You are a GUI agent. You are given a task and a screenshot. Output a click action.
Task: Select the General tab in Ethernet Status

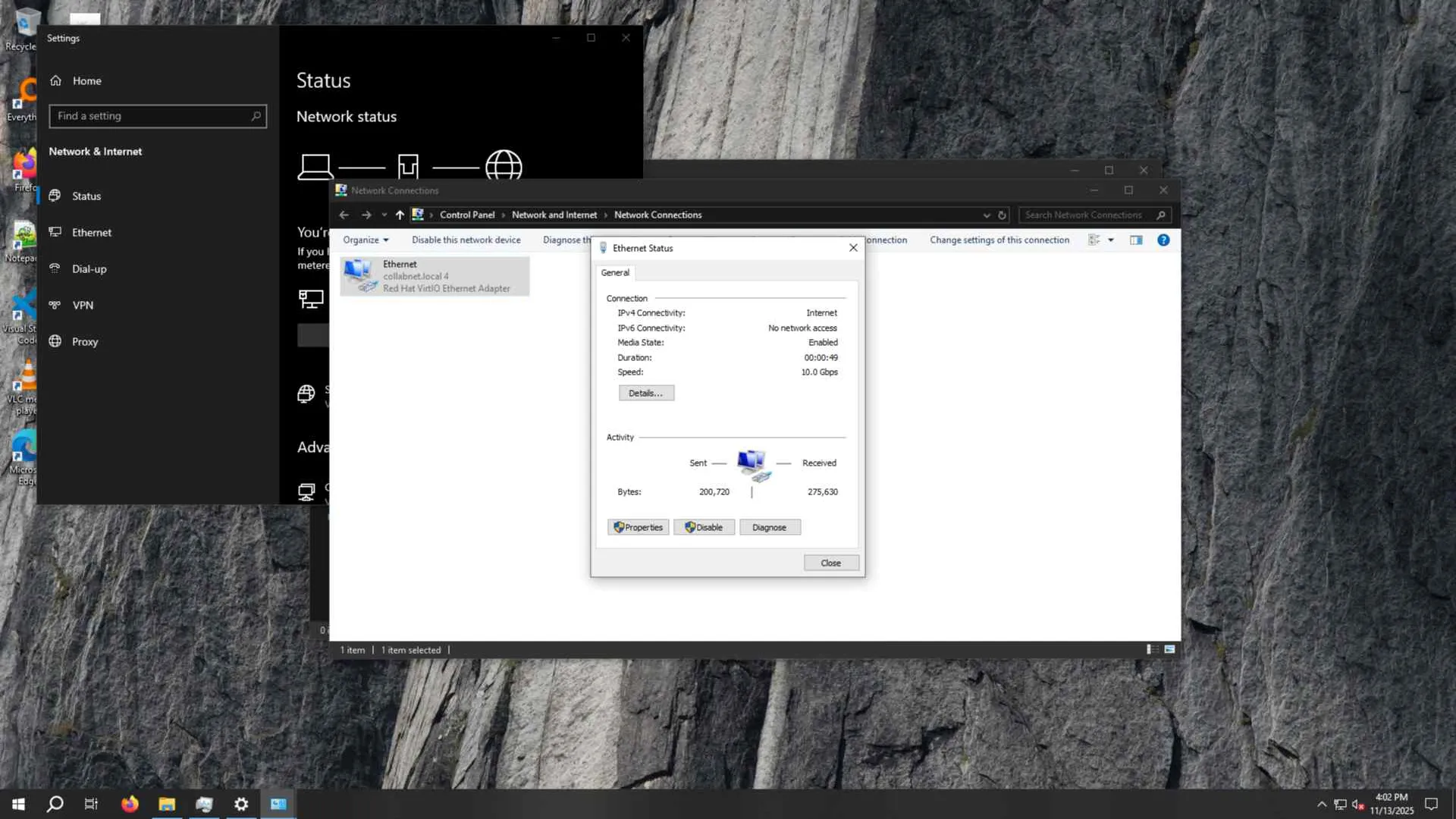click(x=615, y=273)
